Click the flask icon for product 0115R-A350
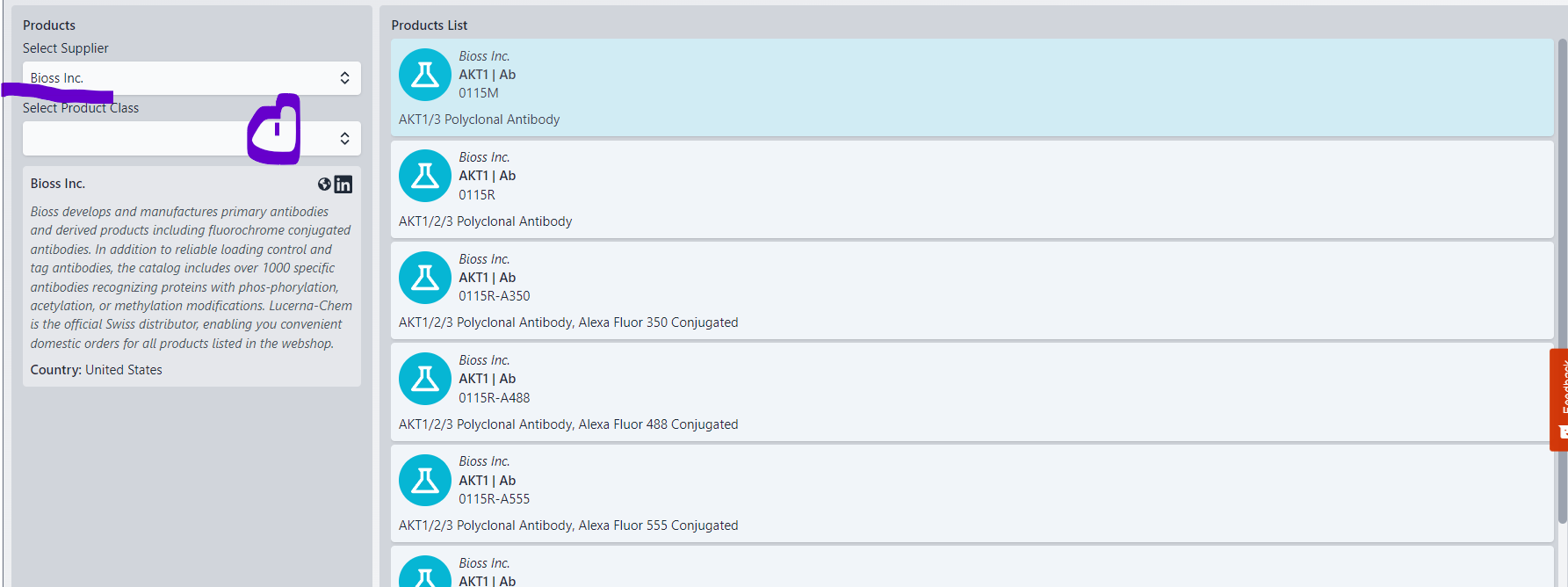Screen dimensions: 1568x587 point(425,278)
